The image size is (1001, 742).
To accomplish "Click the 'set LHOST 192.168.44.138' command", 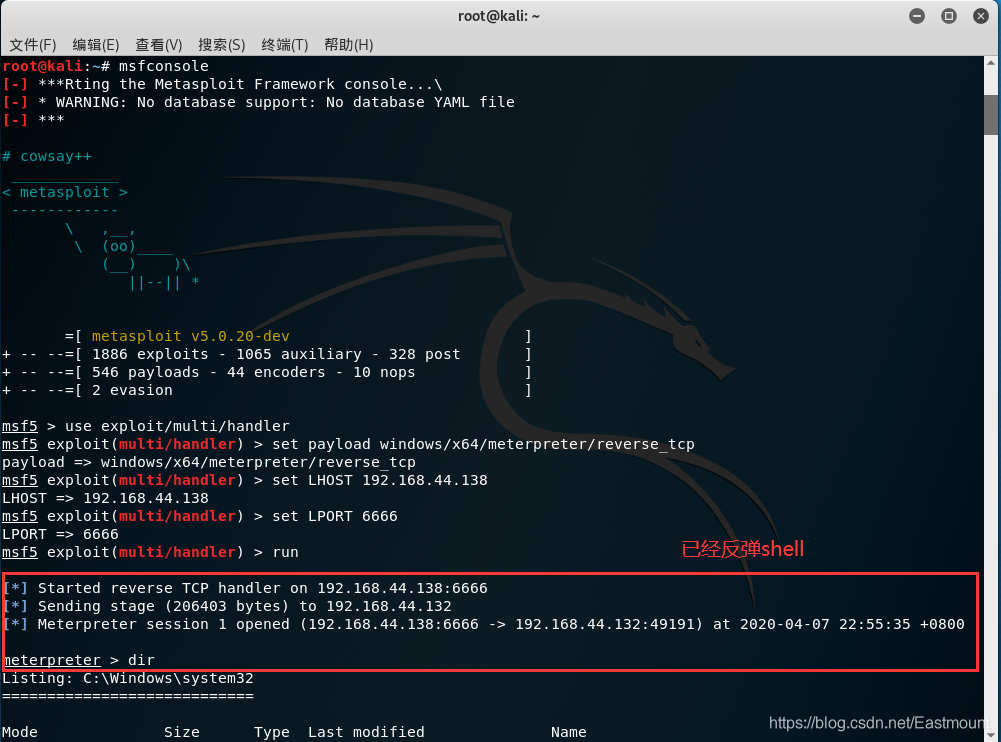I will point(380,480).
